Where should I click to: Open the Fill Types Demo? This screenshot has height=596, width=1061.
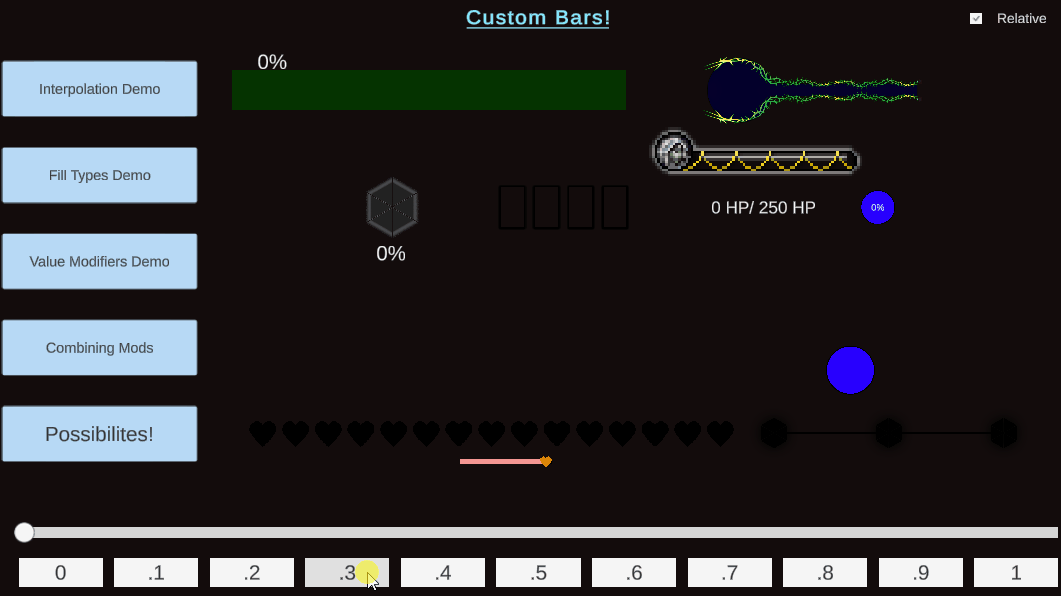[x=99, y=175]
